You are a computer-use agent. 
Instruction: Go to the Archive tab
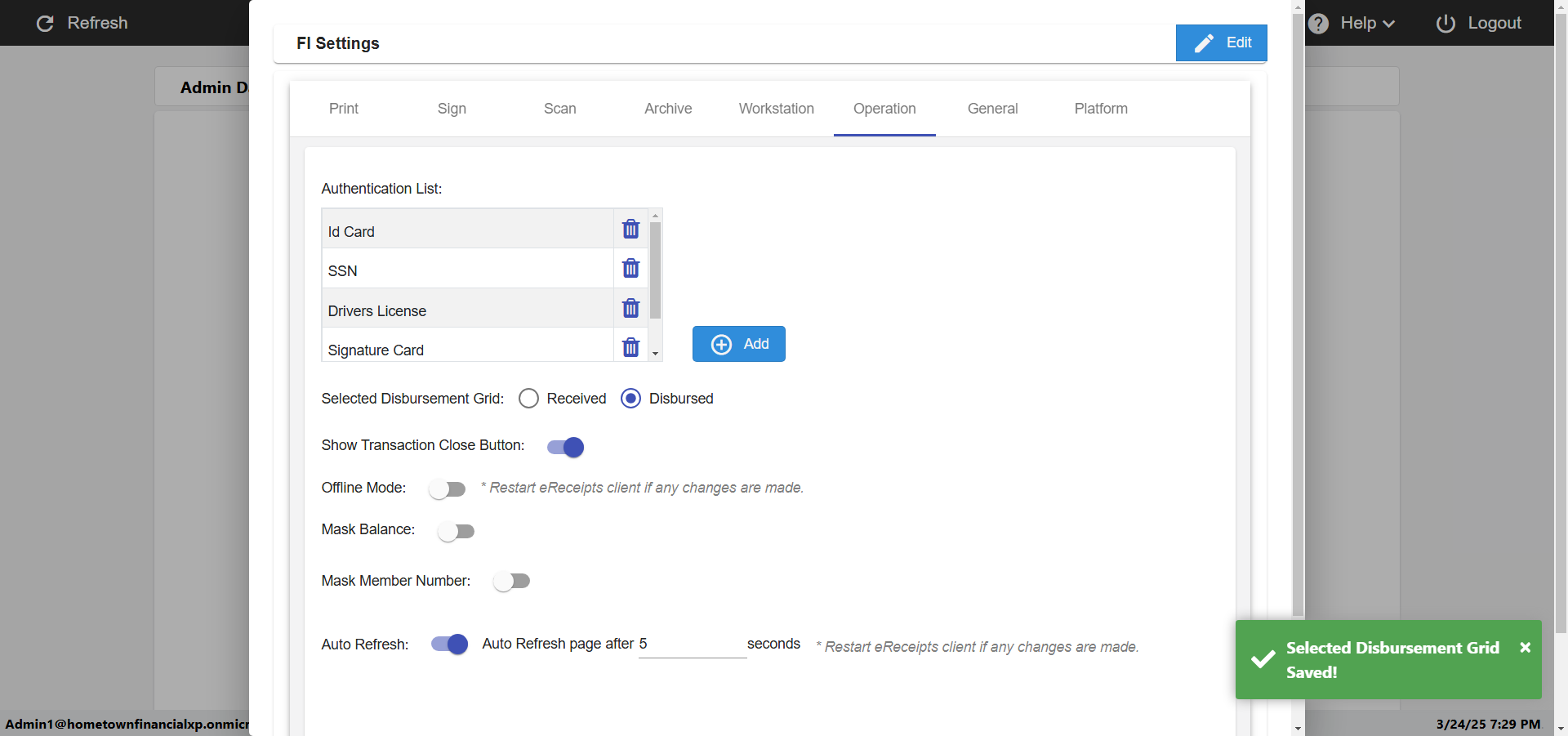pos(668,109)
